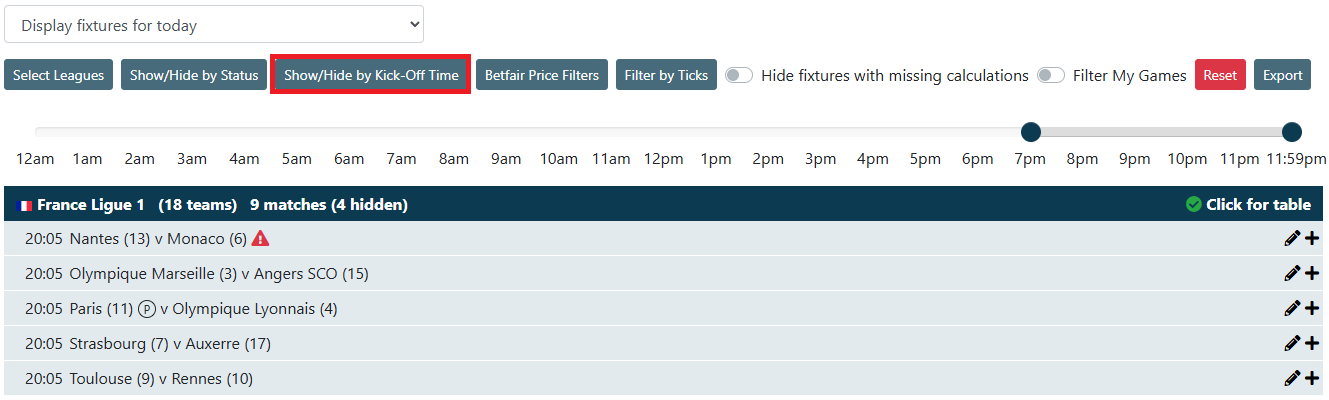This screenshot has height=400, width=1329.
Task: Open the Select Leagues chooser
Action: [58, 75]
